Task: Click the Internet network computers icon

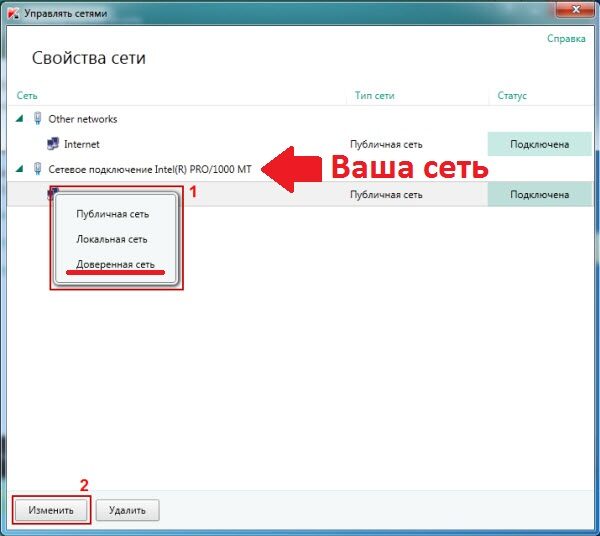Action: point(53,144)
